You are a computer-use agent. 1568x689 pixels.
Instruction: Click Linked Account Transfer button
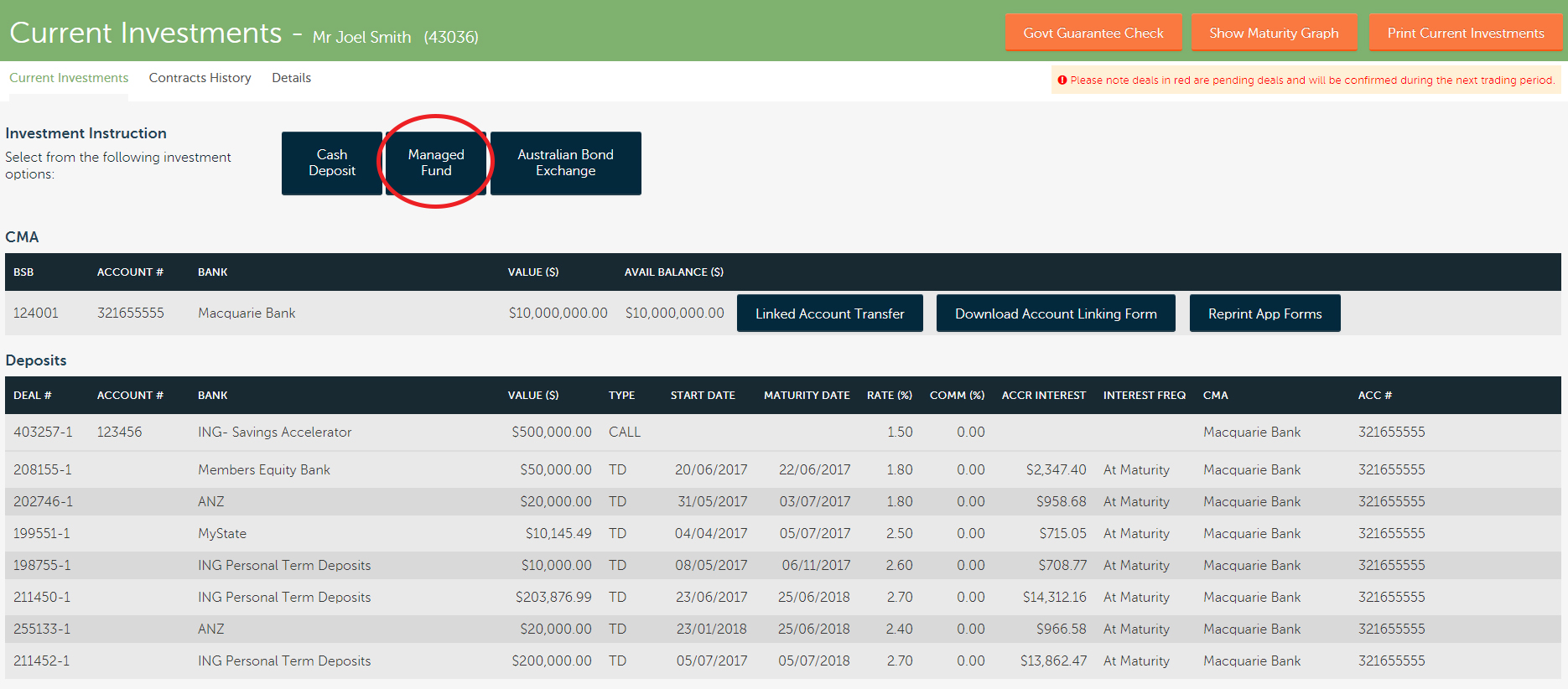pos(830,313)
